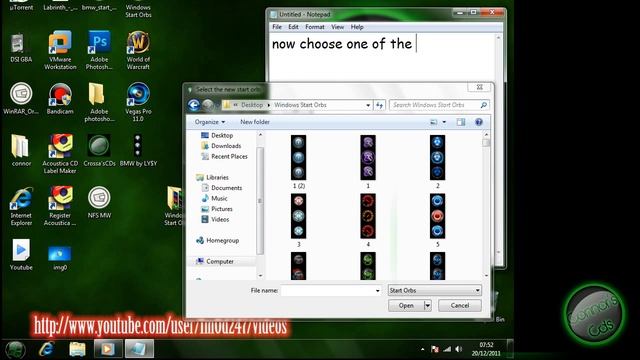640x360 pixels.
Task: Click the Desktop breadcrumb in address bar
Action: [252, 105]
